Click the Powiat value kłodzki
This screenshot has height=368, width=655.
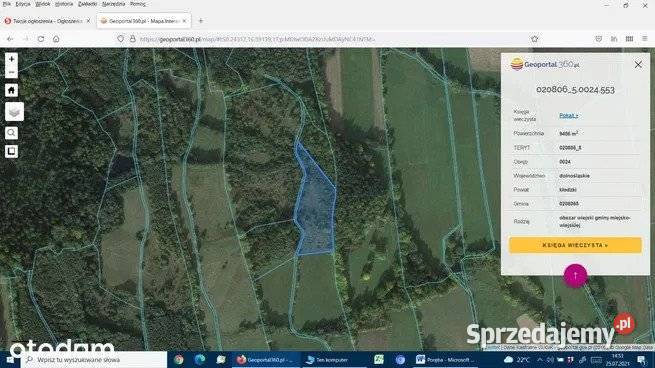(568, 190)
